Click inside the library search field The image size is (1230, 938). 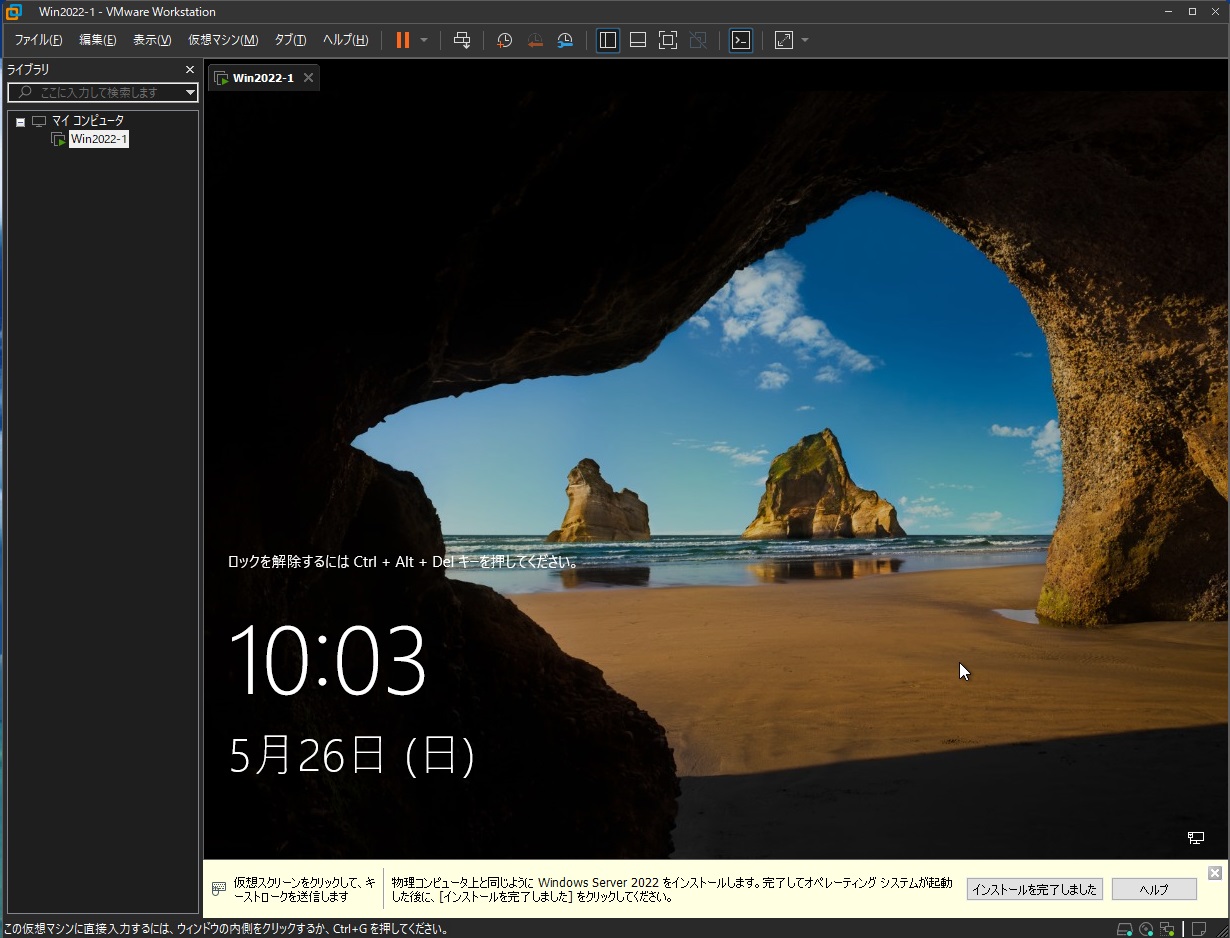tap(100, 92)
